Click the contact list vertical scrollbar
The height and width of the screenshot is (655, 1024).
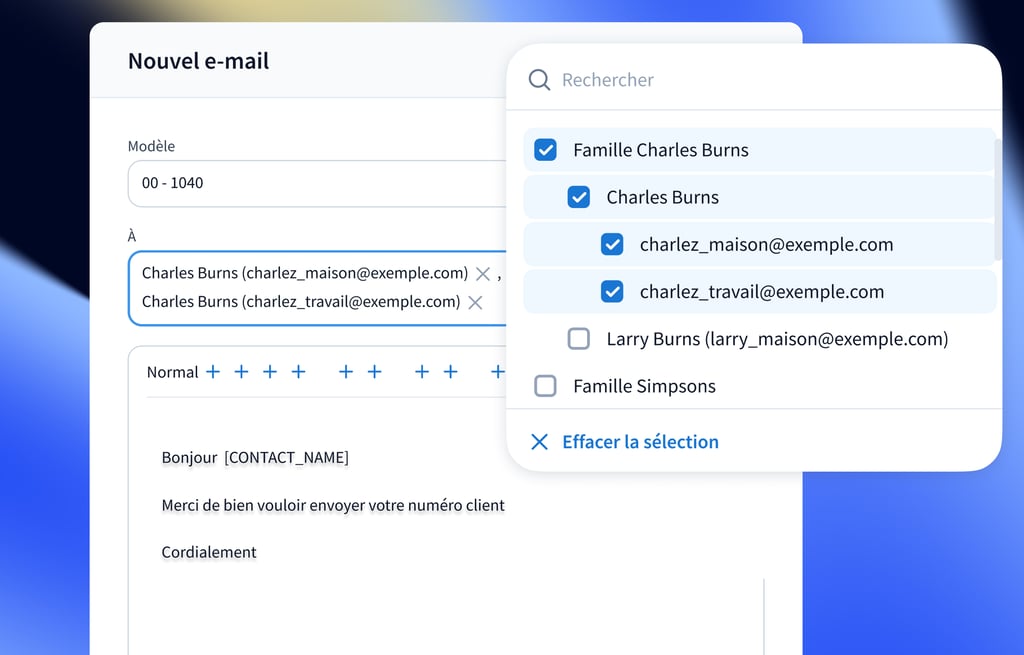tap(997, 200)
